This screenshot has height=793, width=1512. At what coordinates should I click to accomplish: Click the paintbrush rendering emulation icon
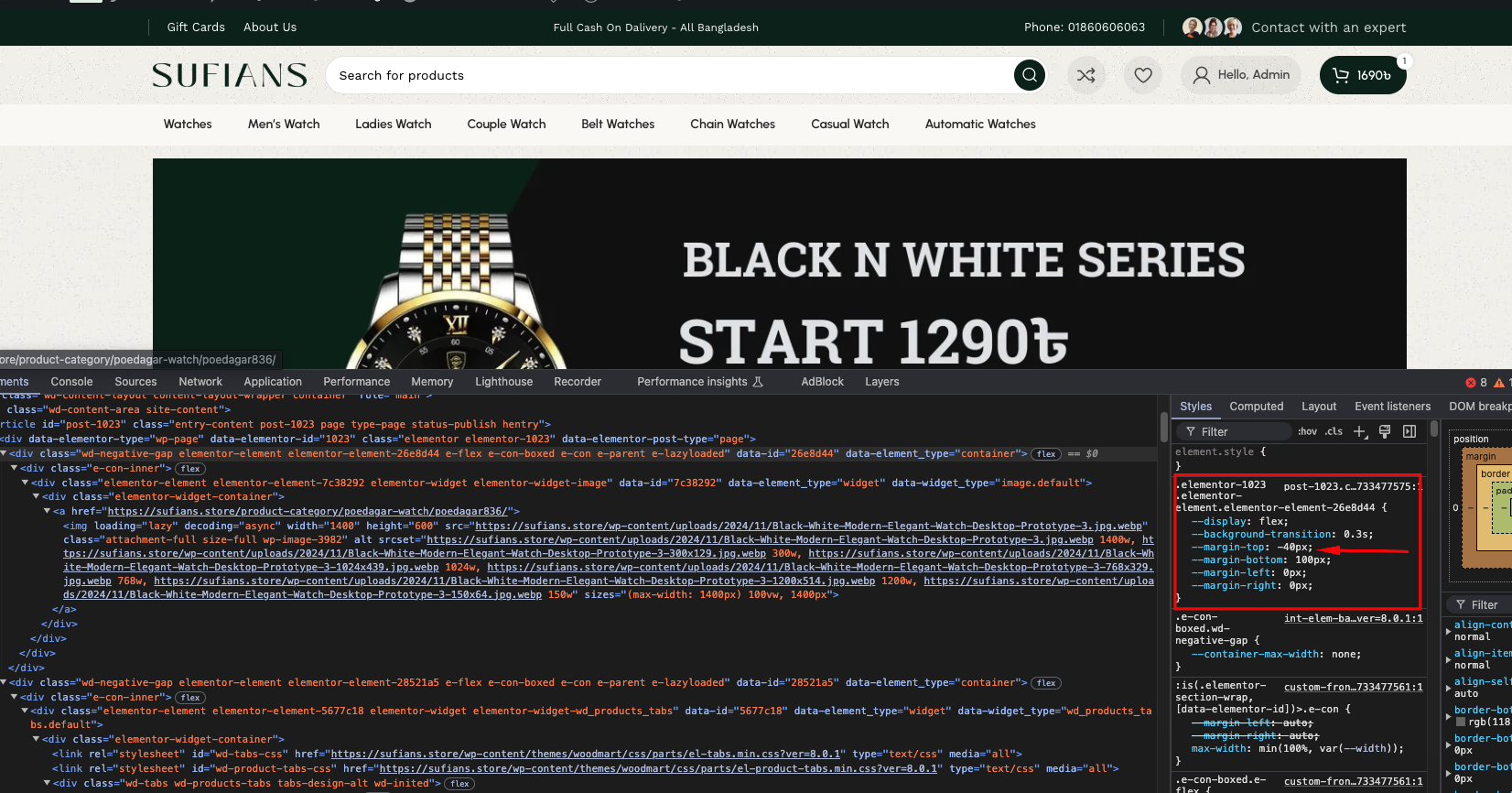point(1385,431)
